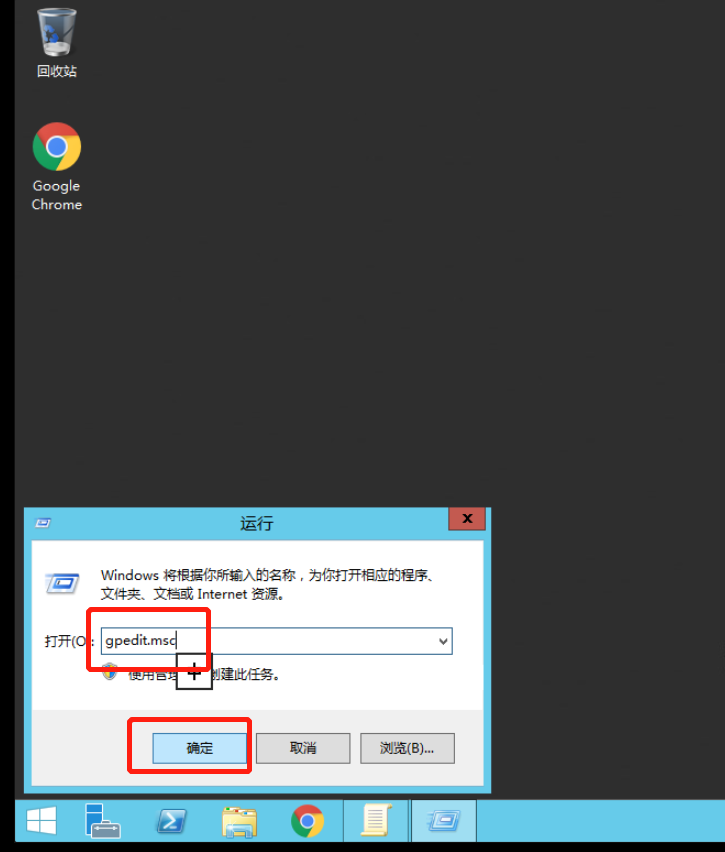Image resolution: width=725 pixels, height=852 pixels.
Task: Open Windows PowerShell from the taskbar
Action: [172, 820]
